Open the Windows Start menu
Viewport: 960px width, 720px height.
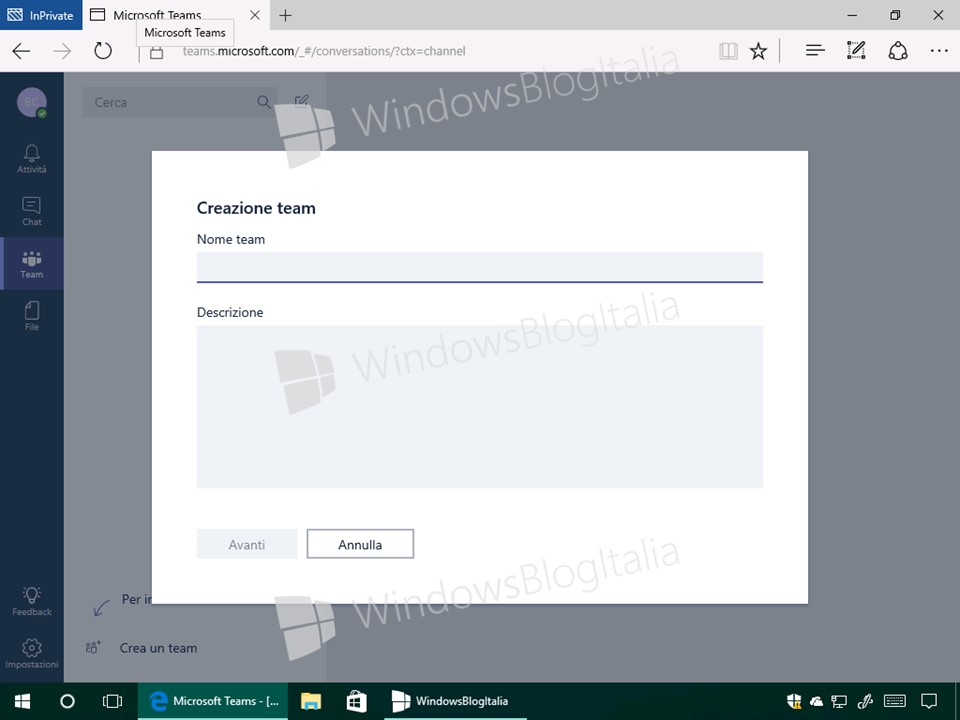tap(23, 701)
